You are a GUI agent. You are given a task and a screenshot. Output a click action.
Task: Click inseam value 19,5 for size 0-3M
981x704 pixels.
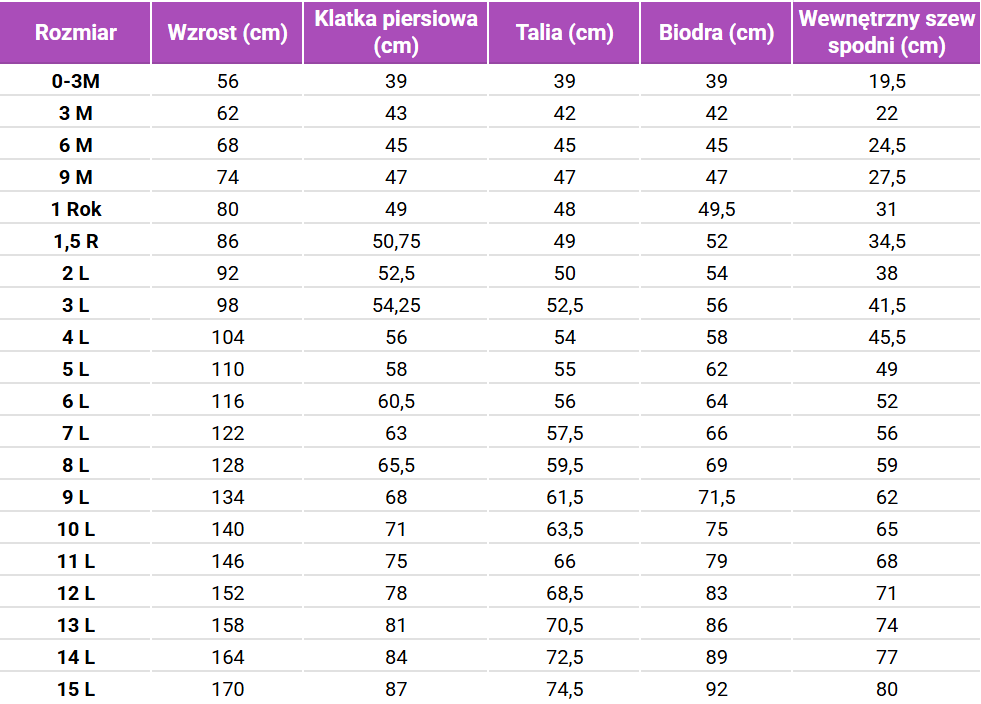(886, 81)
